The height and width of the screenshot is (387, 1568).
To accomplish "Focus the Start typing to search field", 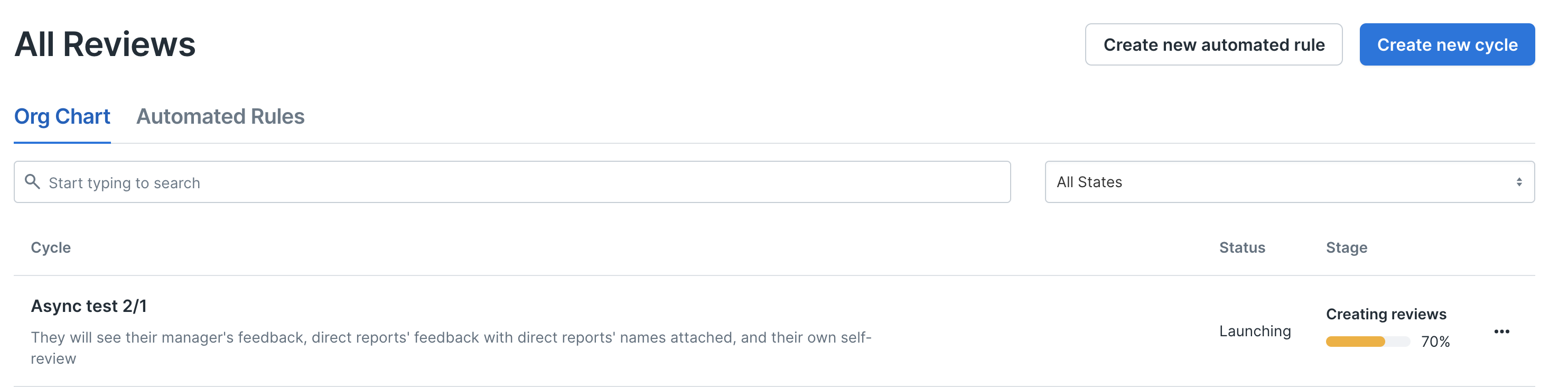I will 512,182.
